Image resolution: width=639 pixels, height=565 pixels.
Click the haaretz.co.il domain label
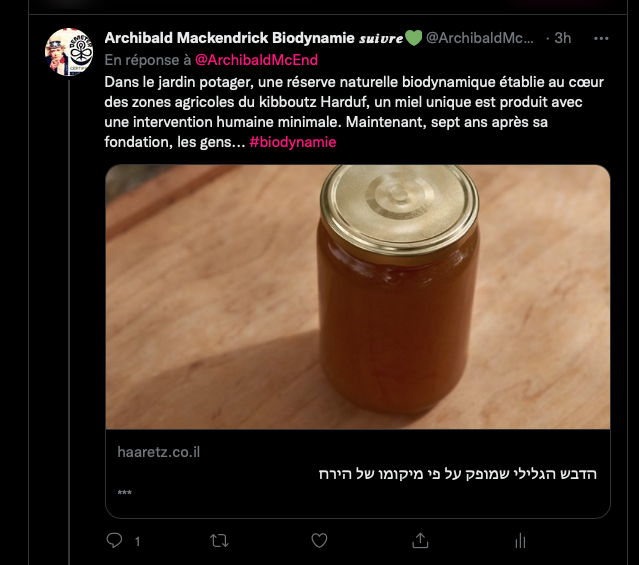(x=159, y=452)
